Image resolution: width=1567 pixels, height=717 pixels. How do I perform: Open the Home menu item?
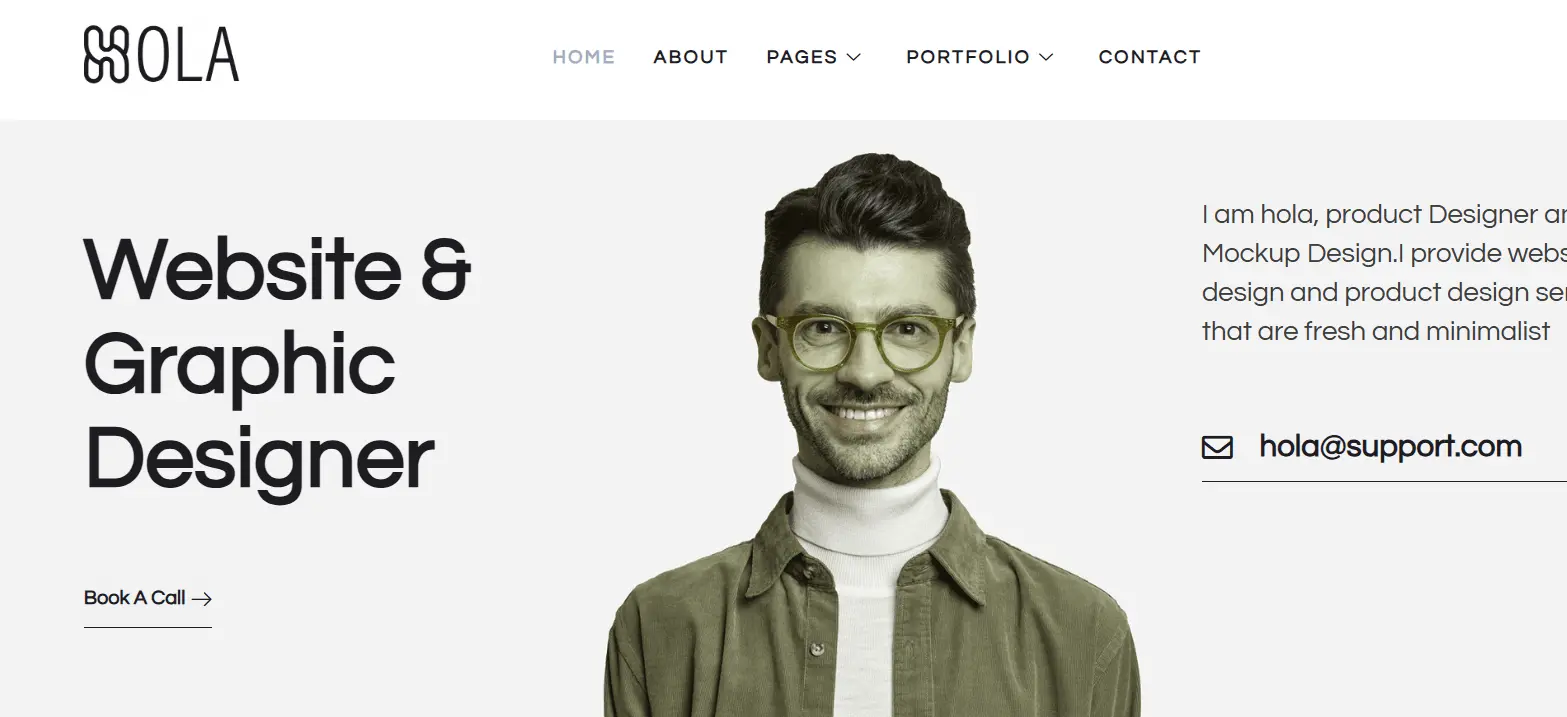pyautogui.click(x=584, y=57)
